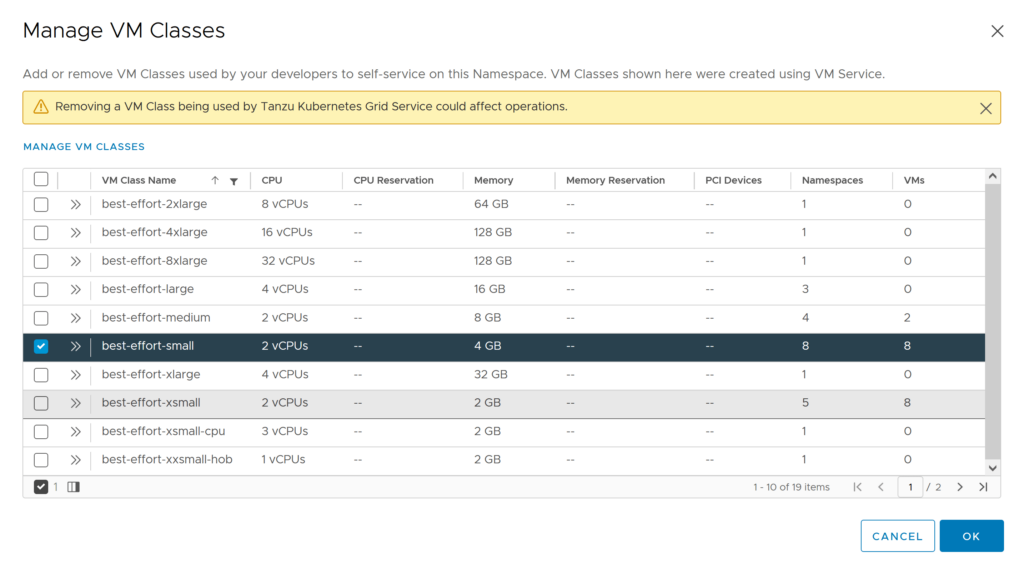Close the Manage VM Classes dialog

[x=997, y=31]
